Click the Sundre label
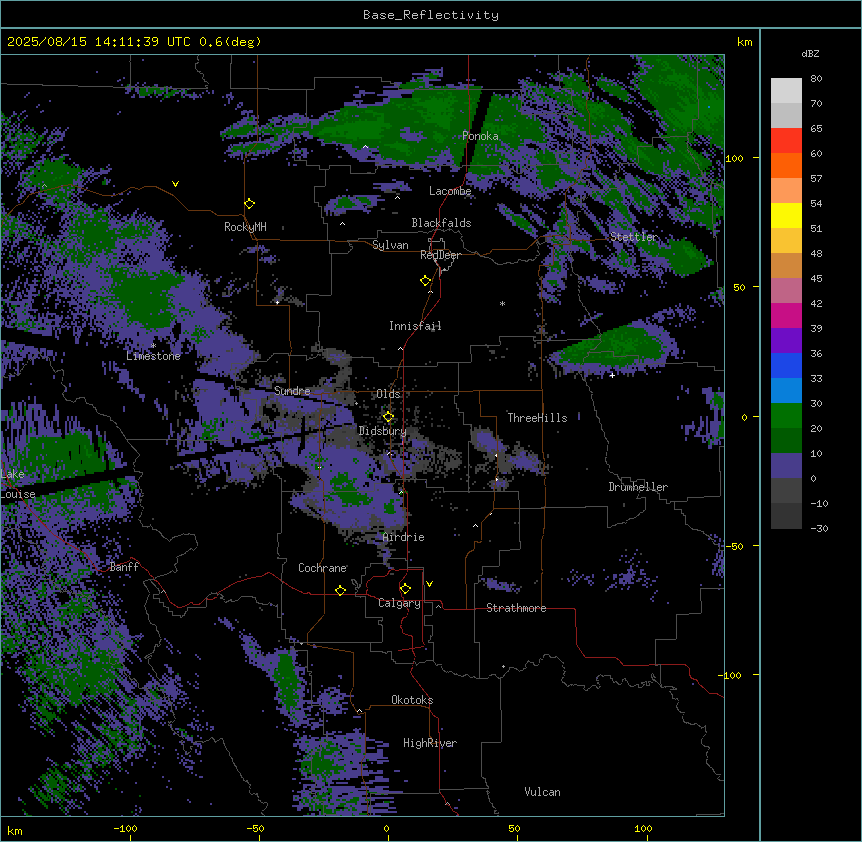Image resolution: width=862 pixels, height=842 pixels. (x=292, y=391)
